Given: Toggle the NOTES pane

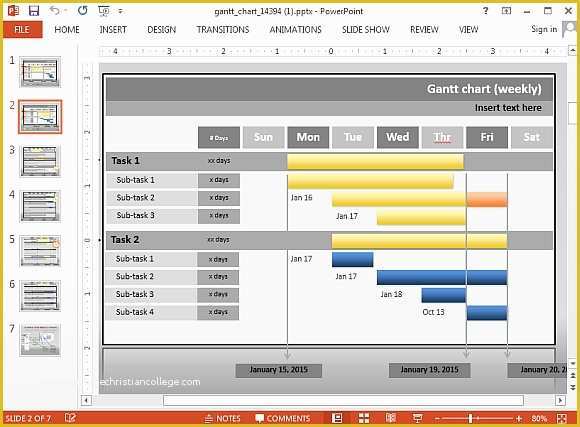Looking at the screenshot, I should [x=222, y=418].
